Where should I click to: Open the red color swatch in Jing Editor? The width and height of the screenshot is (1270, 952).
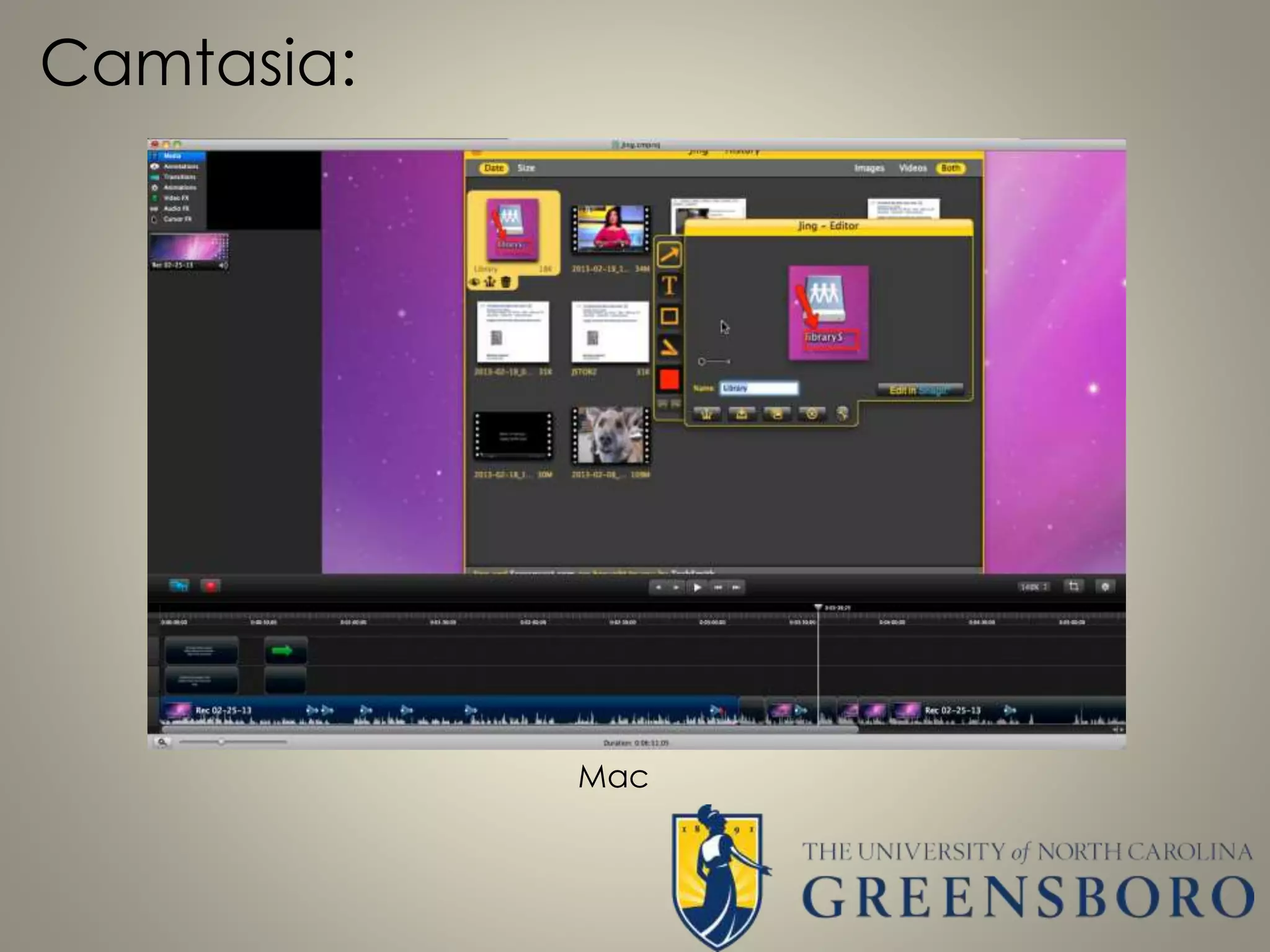[x=669, y=379]
